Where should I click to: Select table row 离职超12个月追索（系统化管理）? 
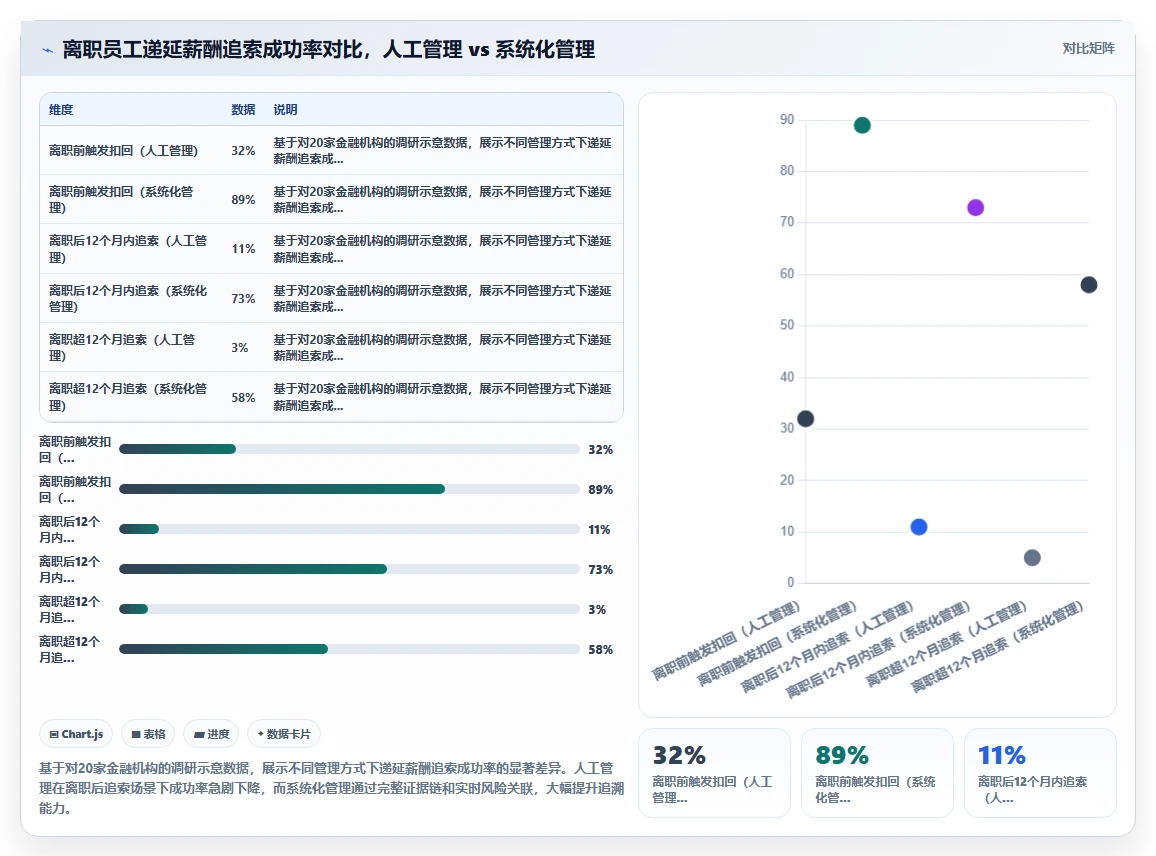pyautogui.click(x=331, y=397)
